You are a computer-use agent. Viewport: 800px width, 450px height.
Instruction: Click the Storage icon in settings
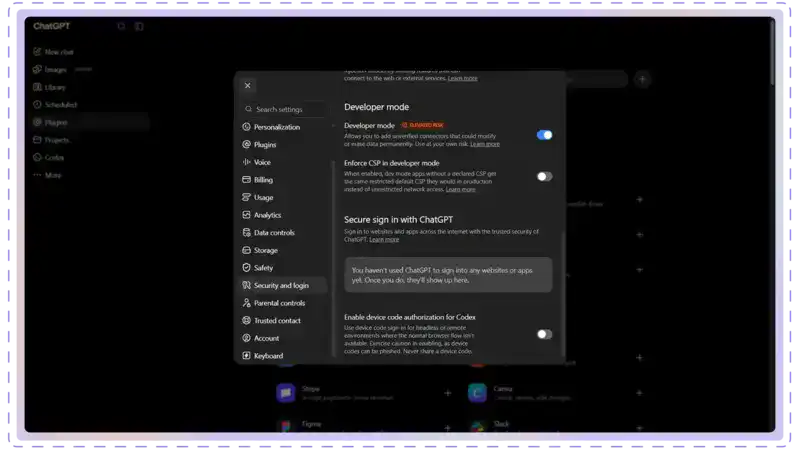click(246, 250)
